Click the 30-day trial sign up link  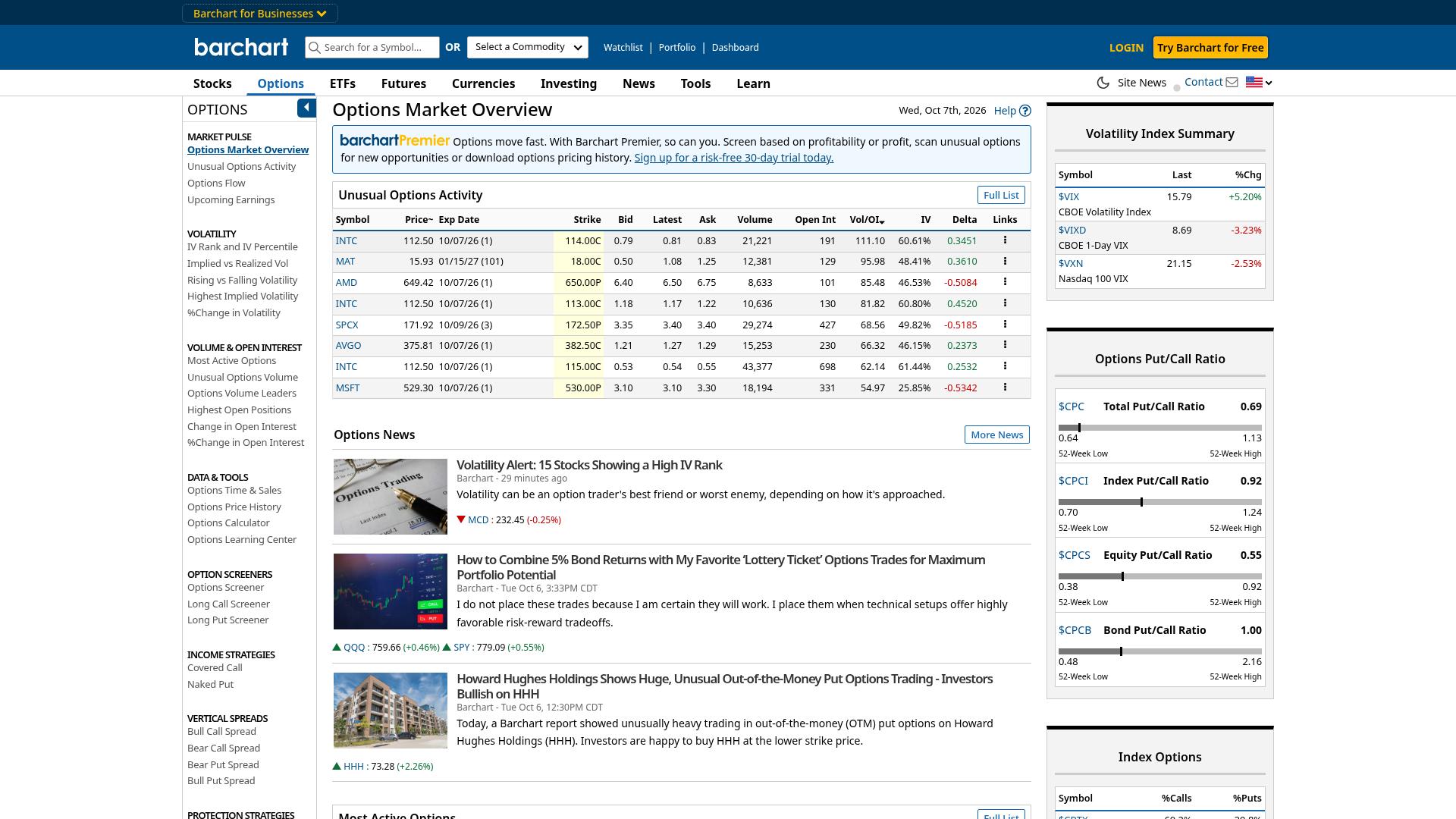tap(733, 158)
